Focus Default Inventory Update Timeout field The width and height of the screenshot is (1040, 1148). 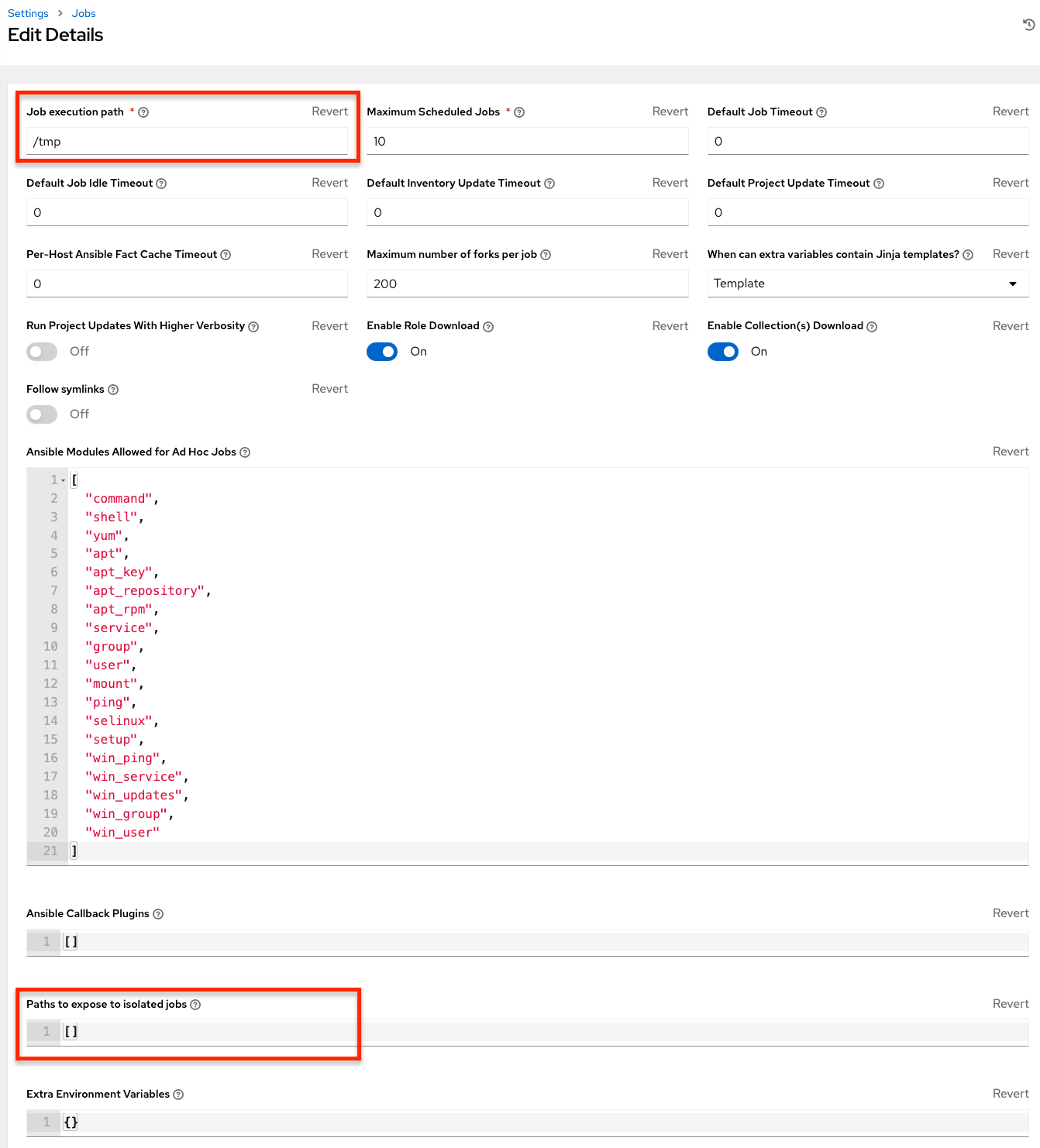click(528, 212)
